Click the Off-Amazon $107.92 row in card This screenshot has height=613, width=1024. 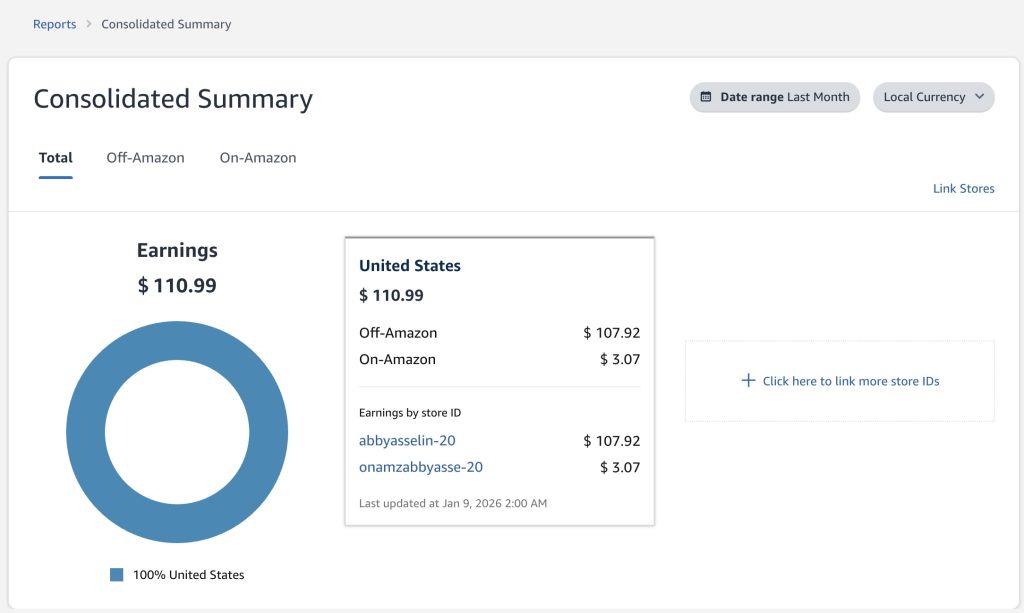coord(499,333)
